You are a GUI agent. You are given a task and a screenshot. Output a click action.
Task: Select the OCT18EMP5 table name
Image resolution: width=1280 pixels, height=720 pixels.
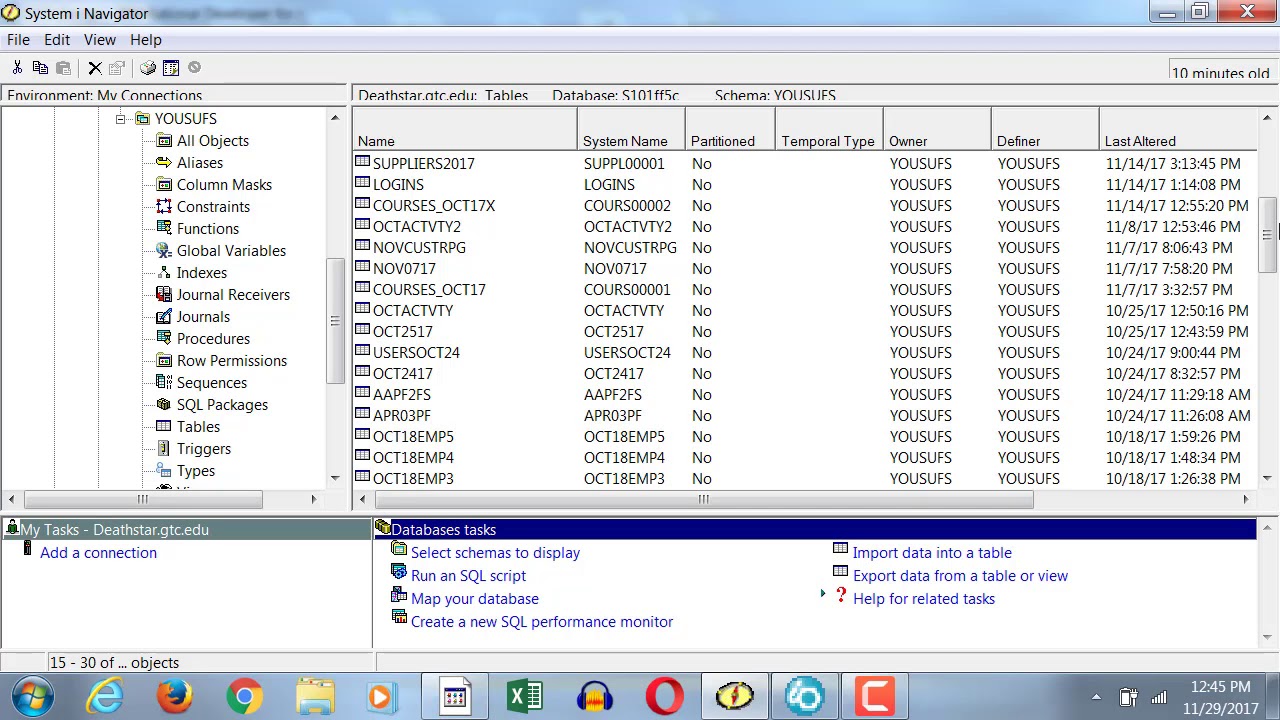tap(413, 437)
